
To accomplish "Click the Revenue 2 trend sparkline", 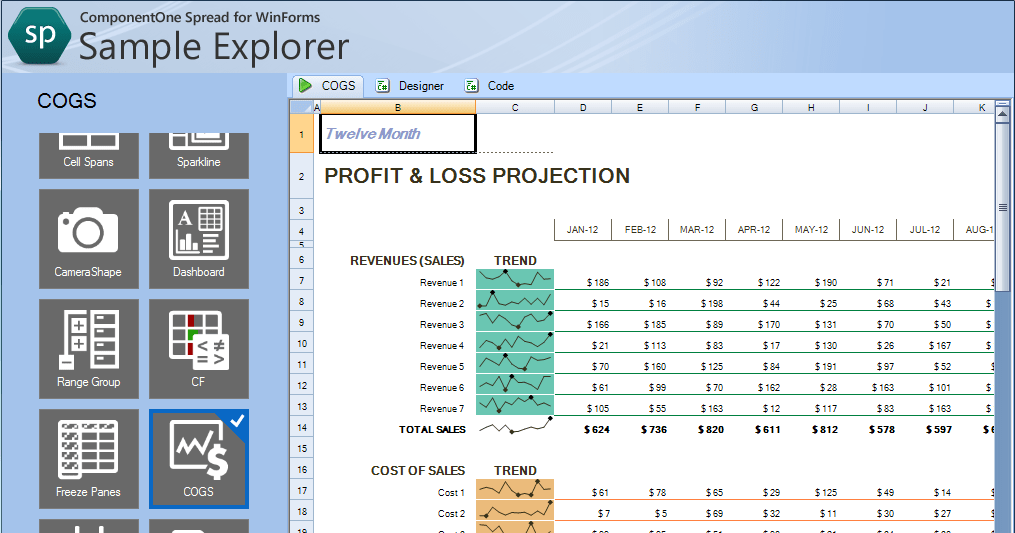I will pos(515,300).
